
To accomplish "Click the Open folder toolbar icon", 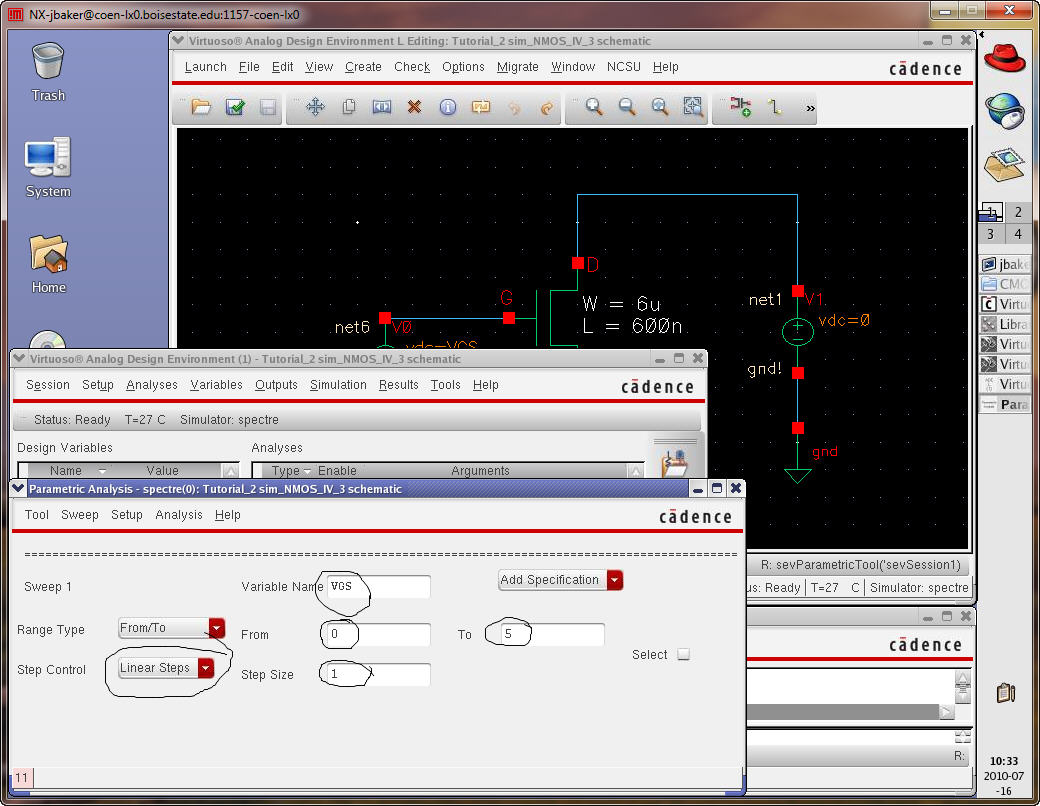I will click(x=202, y=107).
